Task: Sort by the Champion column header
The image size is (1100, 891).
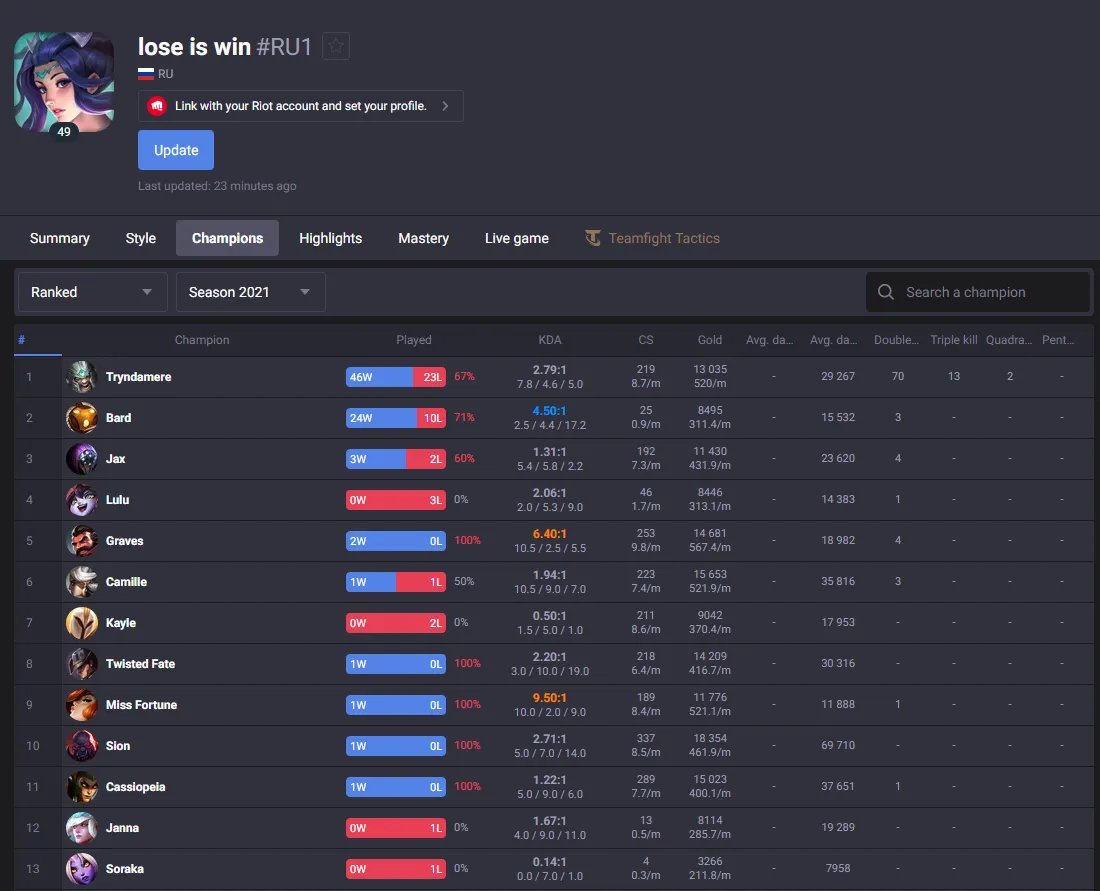Action: click(202, 340)
